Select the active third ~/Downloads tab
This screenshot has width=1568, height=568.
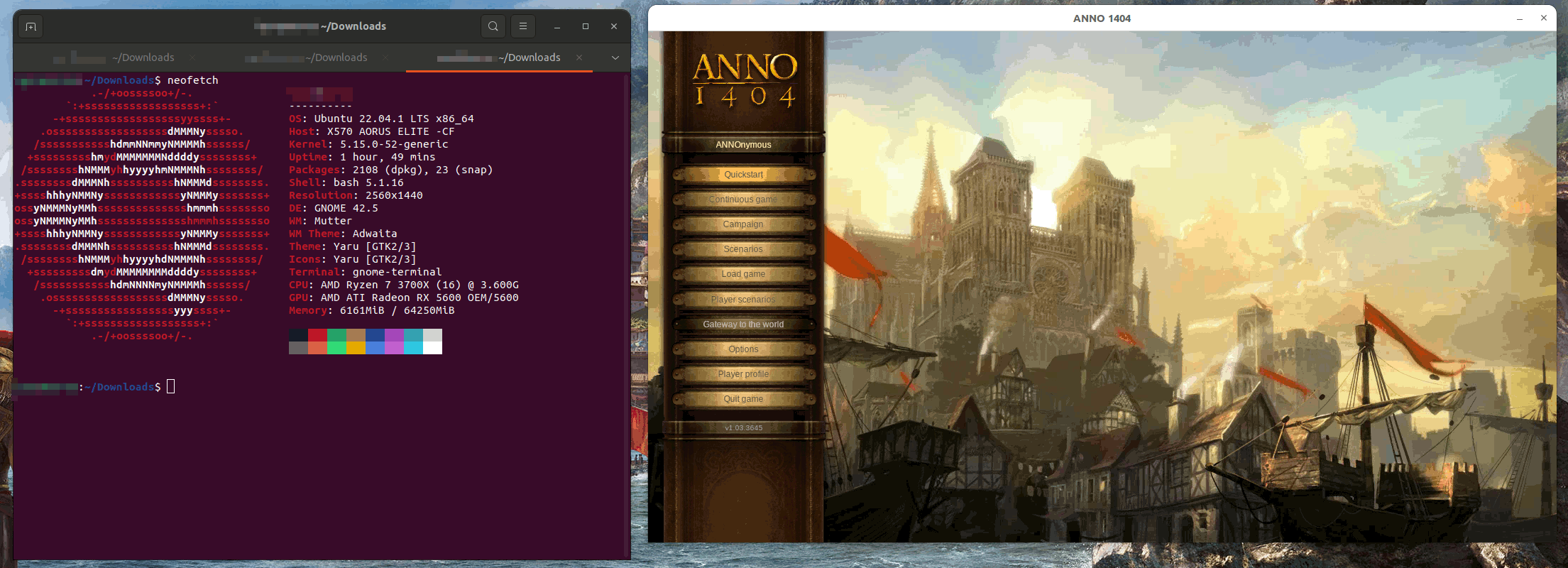click(499, 58)
